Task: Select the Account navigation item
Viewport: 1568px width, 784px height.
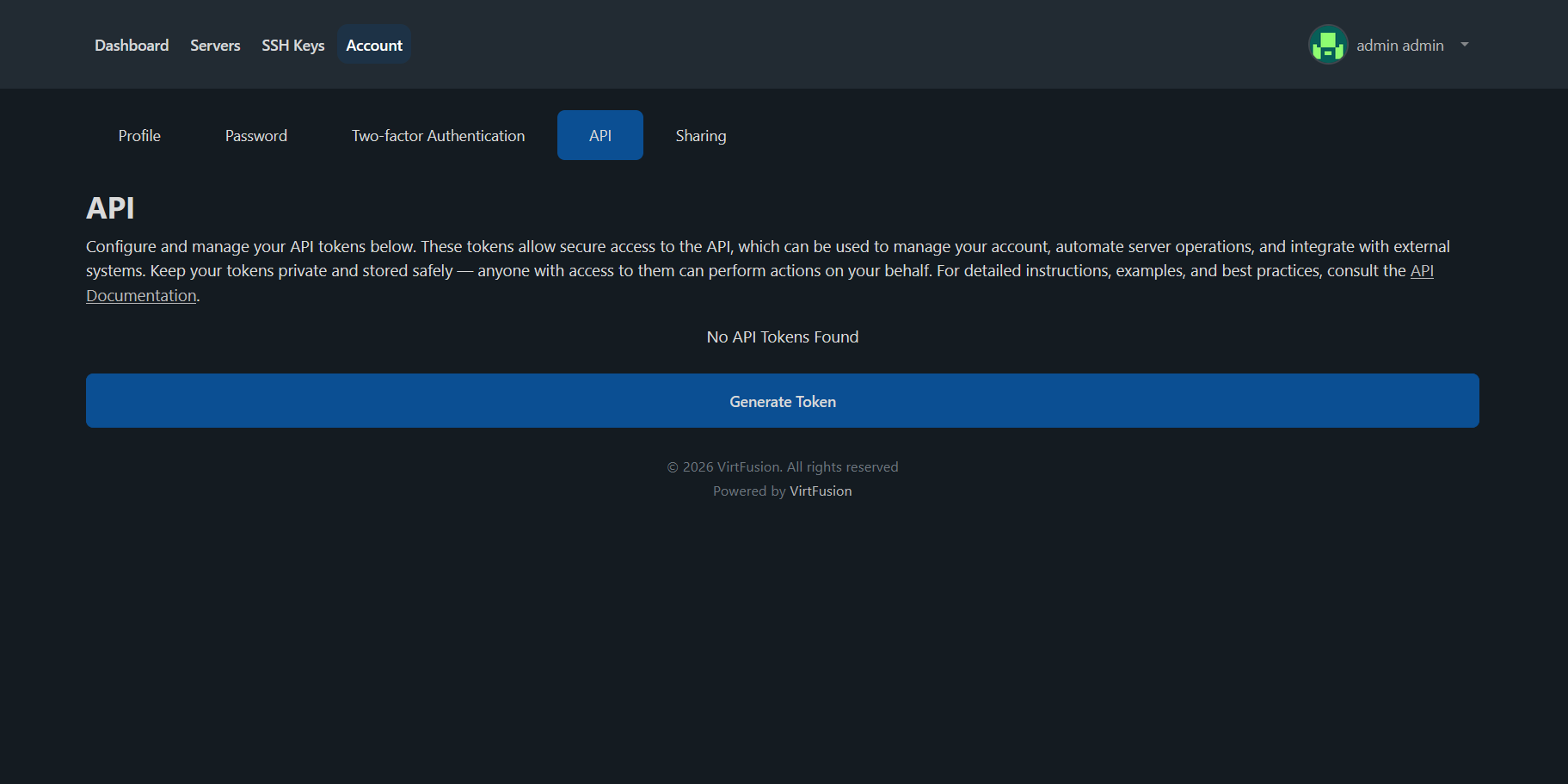Action: tap(374, 46)
